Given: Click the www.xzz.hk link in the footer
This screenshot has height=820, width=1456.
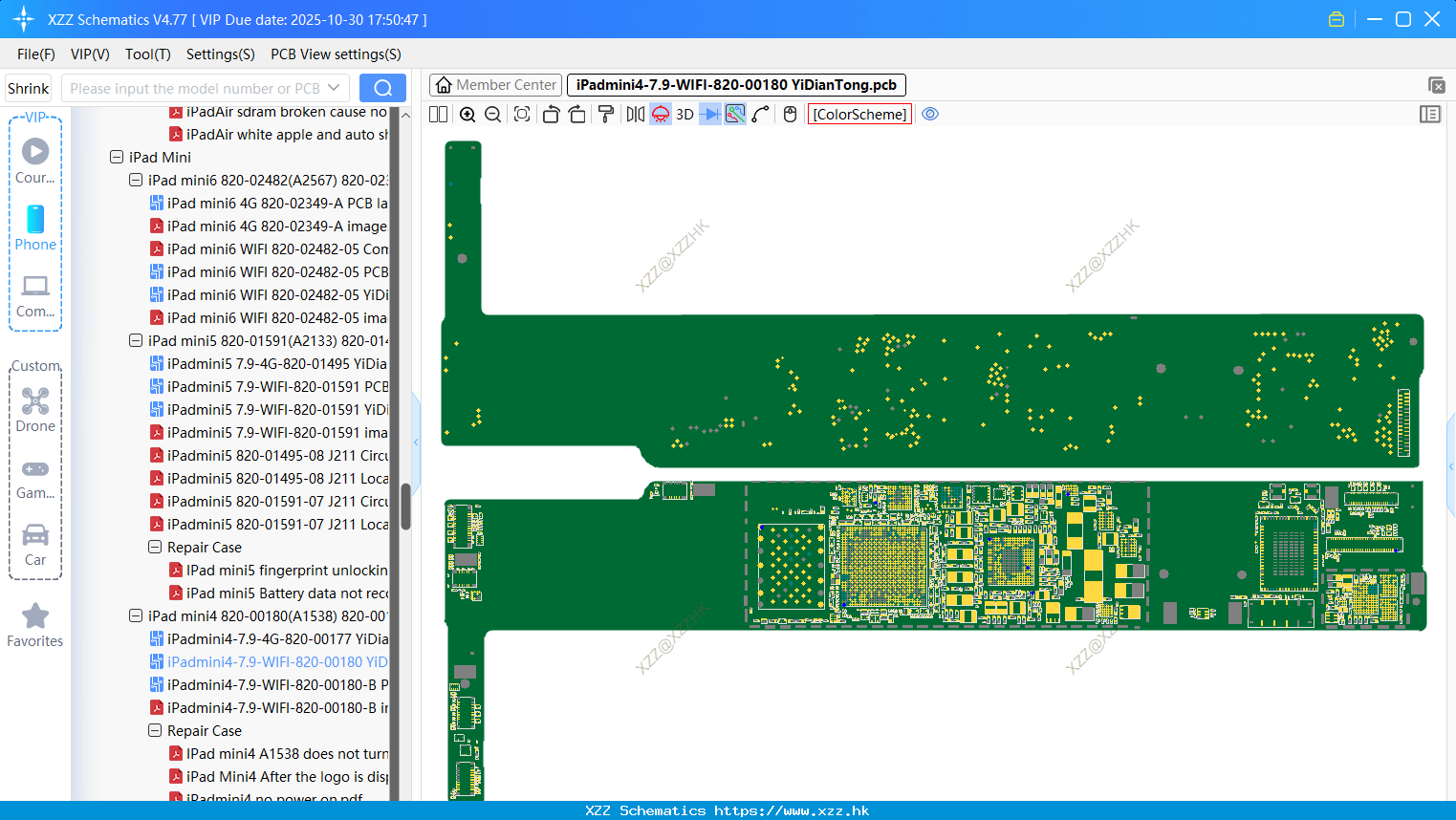Looking at the screenshot, I should coord(792,810).
